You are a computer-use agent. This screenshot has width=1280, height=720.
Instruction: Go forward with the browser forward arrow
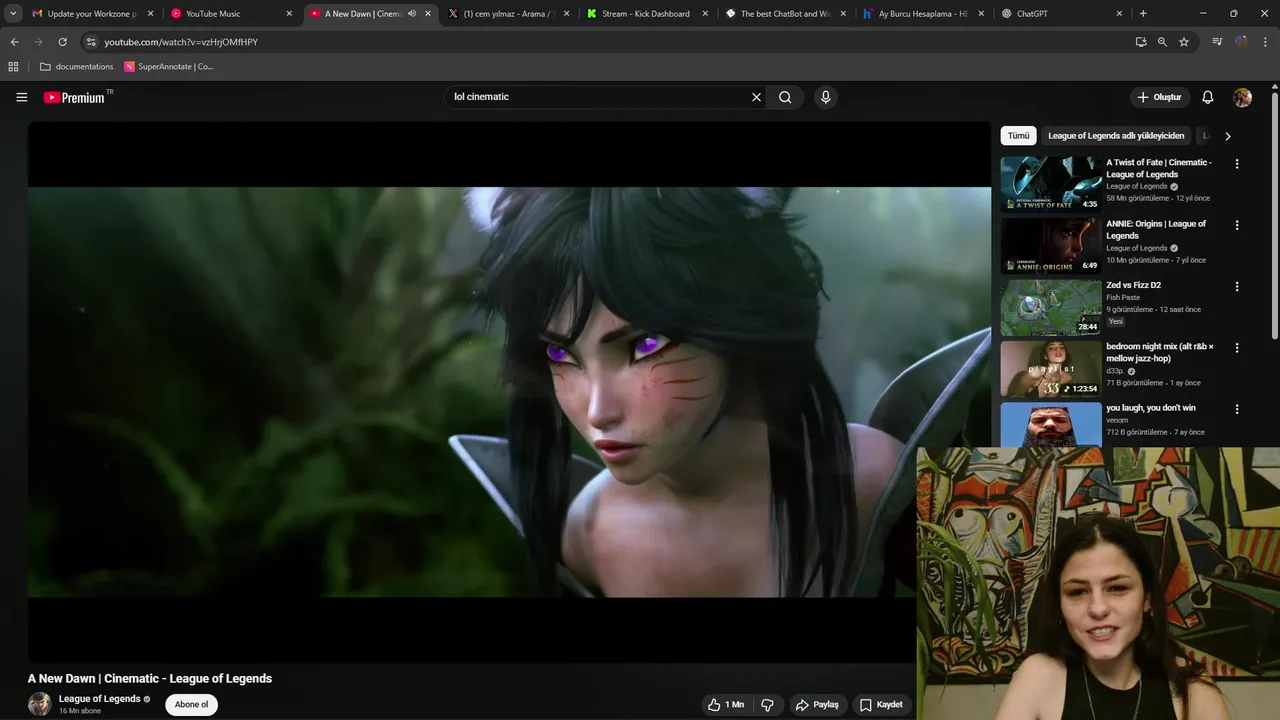point(38,42)
